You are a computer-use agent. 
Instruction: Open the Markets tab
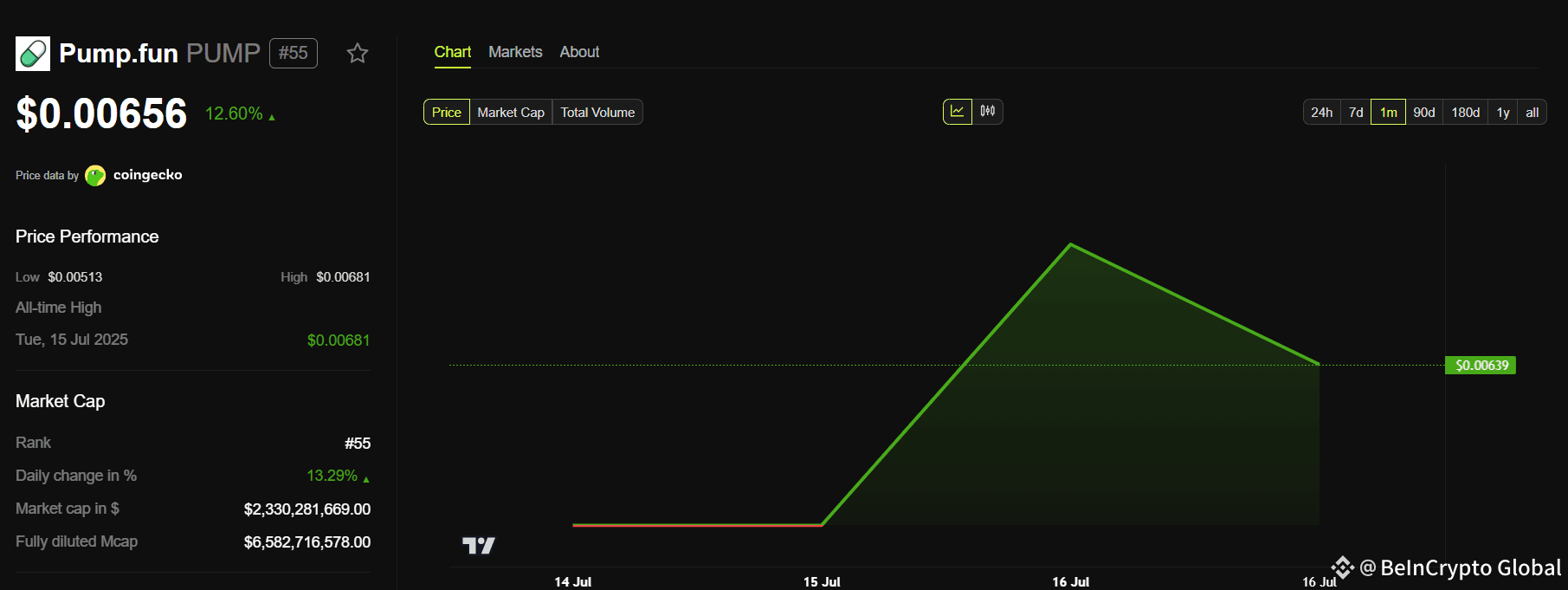click(515, 52)
